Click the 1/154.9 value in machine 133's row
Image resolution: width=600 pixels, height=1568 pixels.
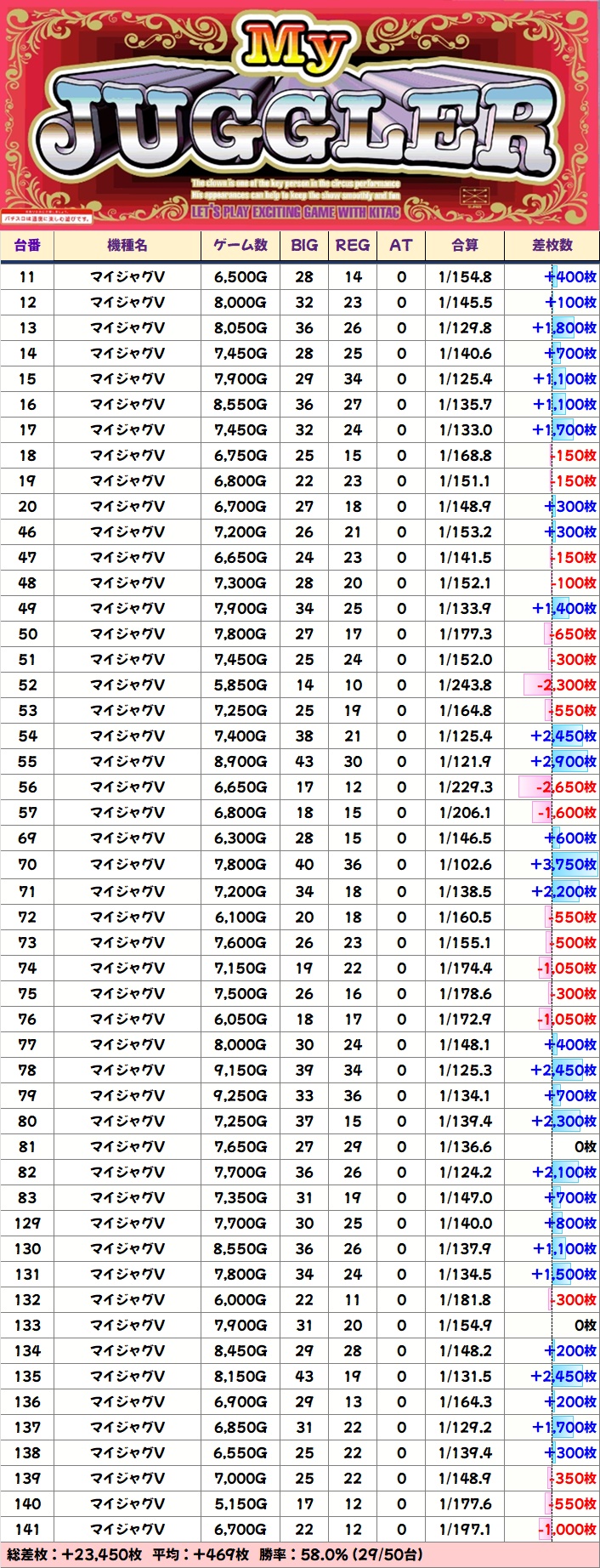(465, 1326)
